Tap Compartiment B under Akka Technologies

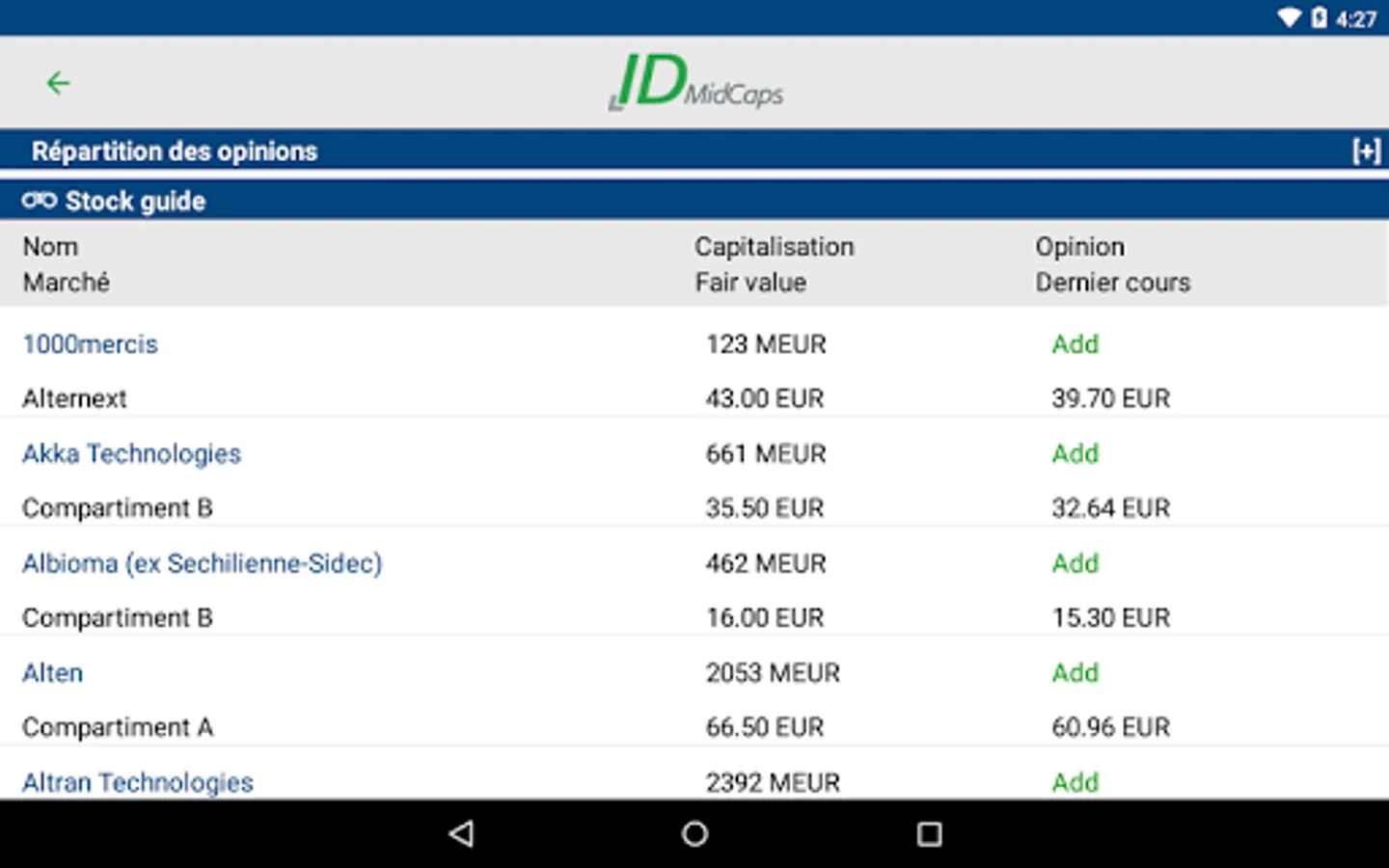(118, 508)
